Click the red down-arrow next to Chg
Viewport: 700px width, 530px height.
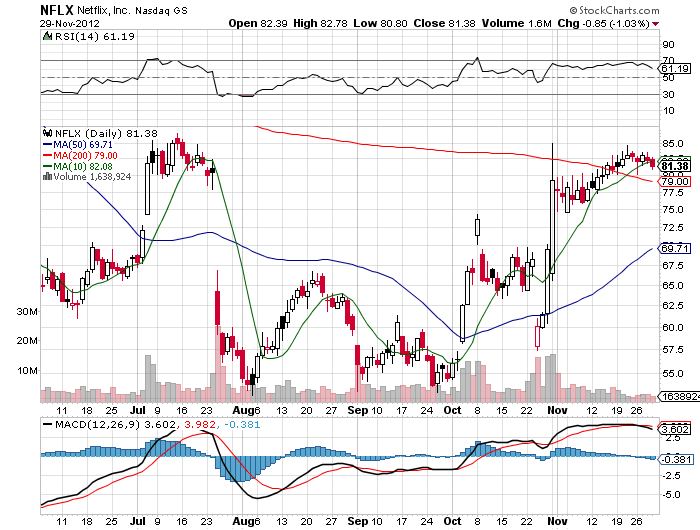coord(655,24)
